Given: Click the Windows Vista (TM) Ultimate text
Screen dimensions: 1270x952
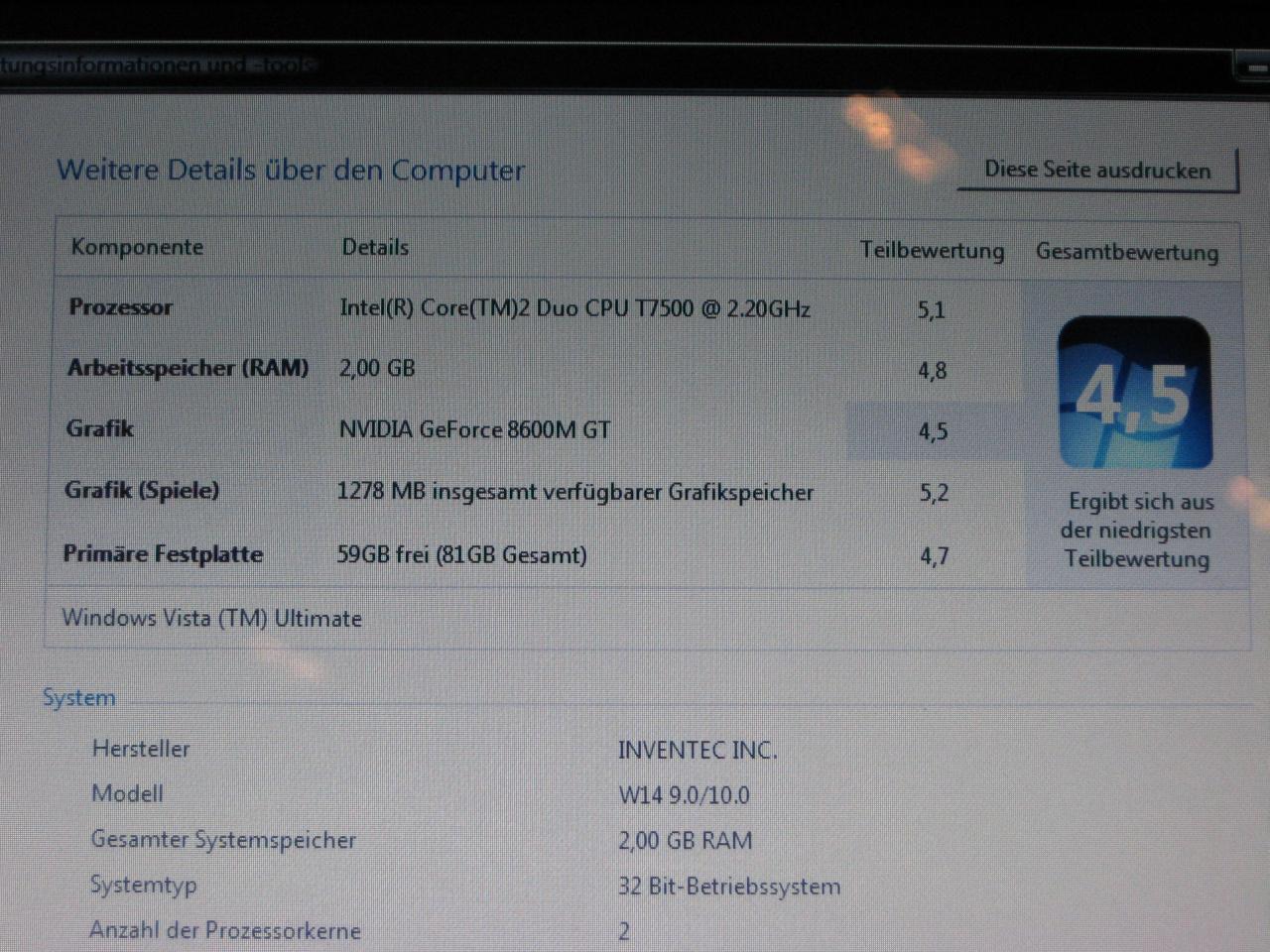Looking at the screenshot, I should 212,618.
